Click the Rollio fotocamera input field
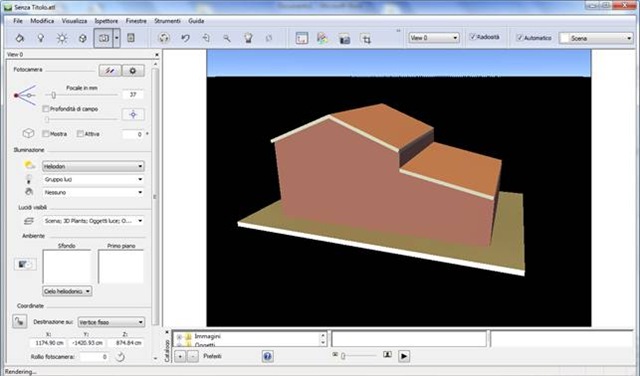Image resolution: width=640 pixels, height=376 pixels. [x=94, y=357]
